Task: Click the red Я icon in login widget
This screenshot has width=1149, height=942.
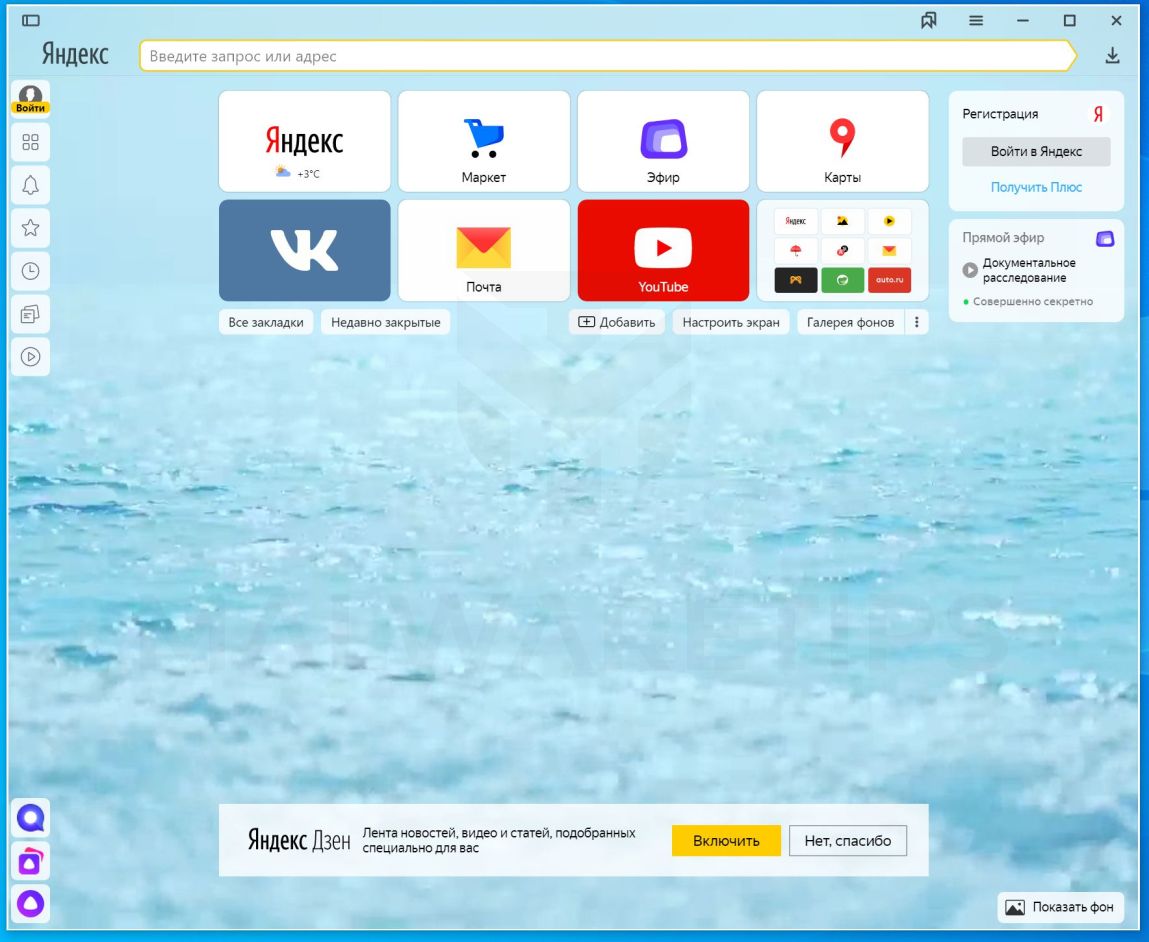Action: point(1098,114)
